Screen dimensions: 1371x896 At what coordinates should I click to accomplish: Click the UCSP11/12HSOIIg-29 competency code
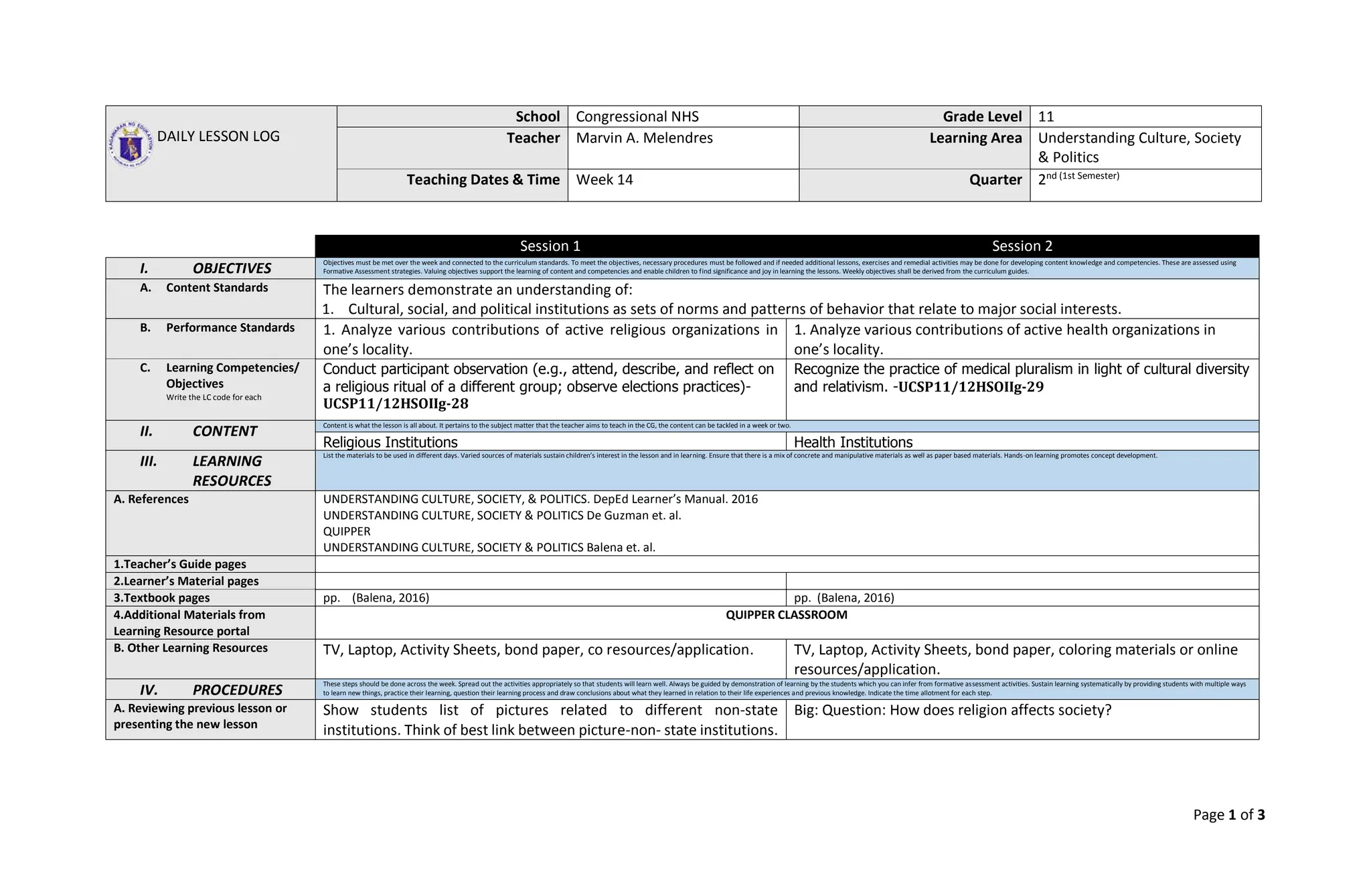click(x=971, y=387)
